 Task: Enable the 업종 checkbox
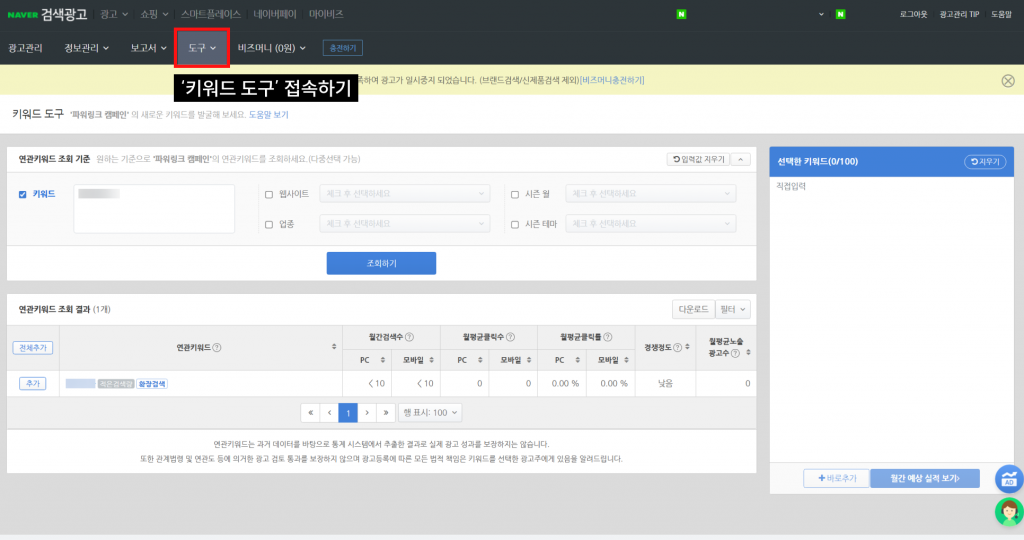click(269, 225)
